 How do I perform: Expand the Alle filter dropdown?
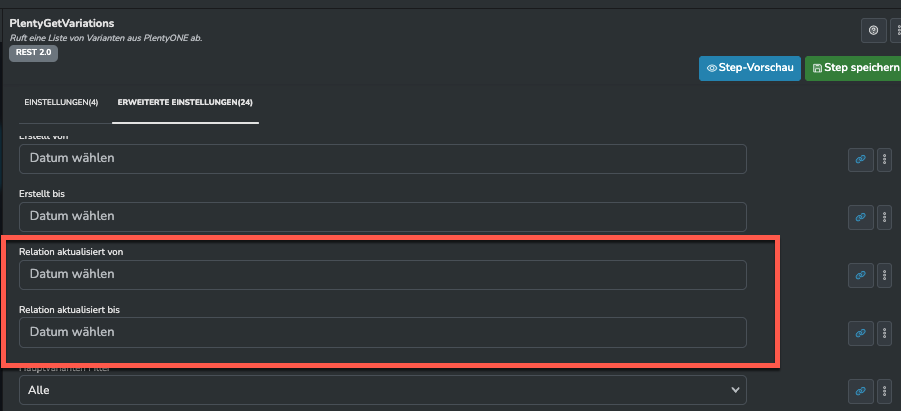click(x=383, y=390)
